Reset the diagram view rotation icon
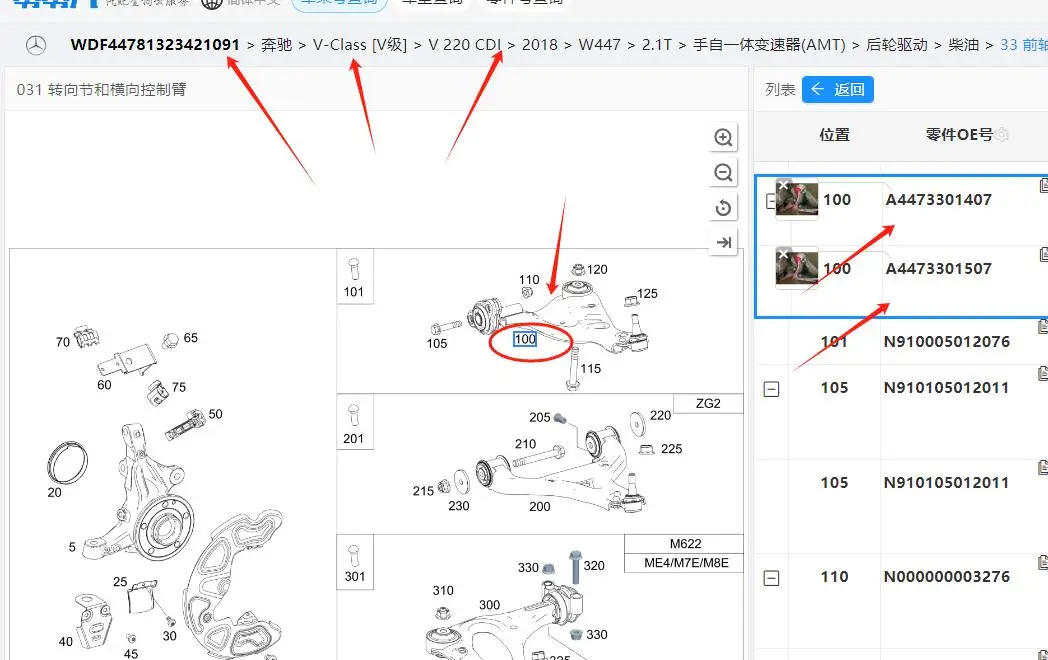Viewport: 1048px width, 660px height. pos(723,208)
